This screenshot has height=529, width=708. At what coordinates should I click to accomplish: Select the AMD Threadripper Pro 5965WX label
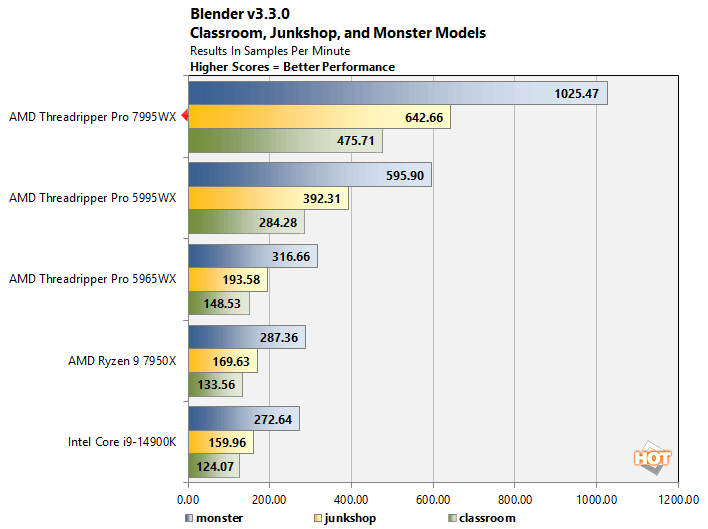93,279
